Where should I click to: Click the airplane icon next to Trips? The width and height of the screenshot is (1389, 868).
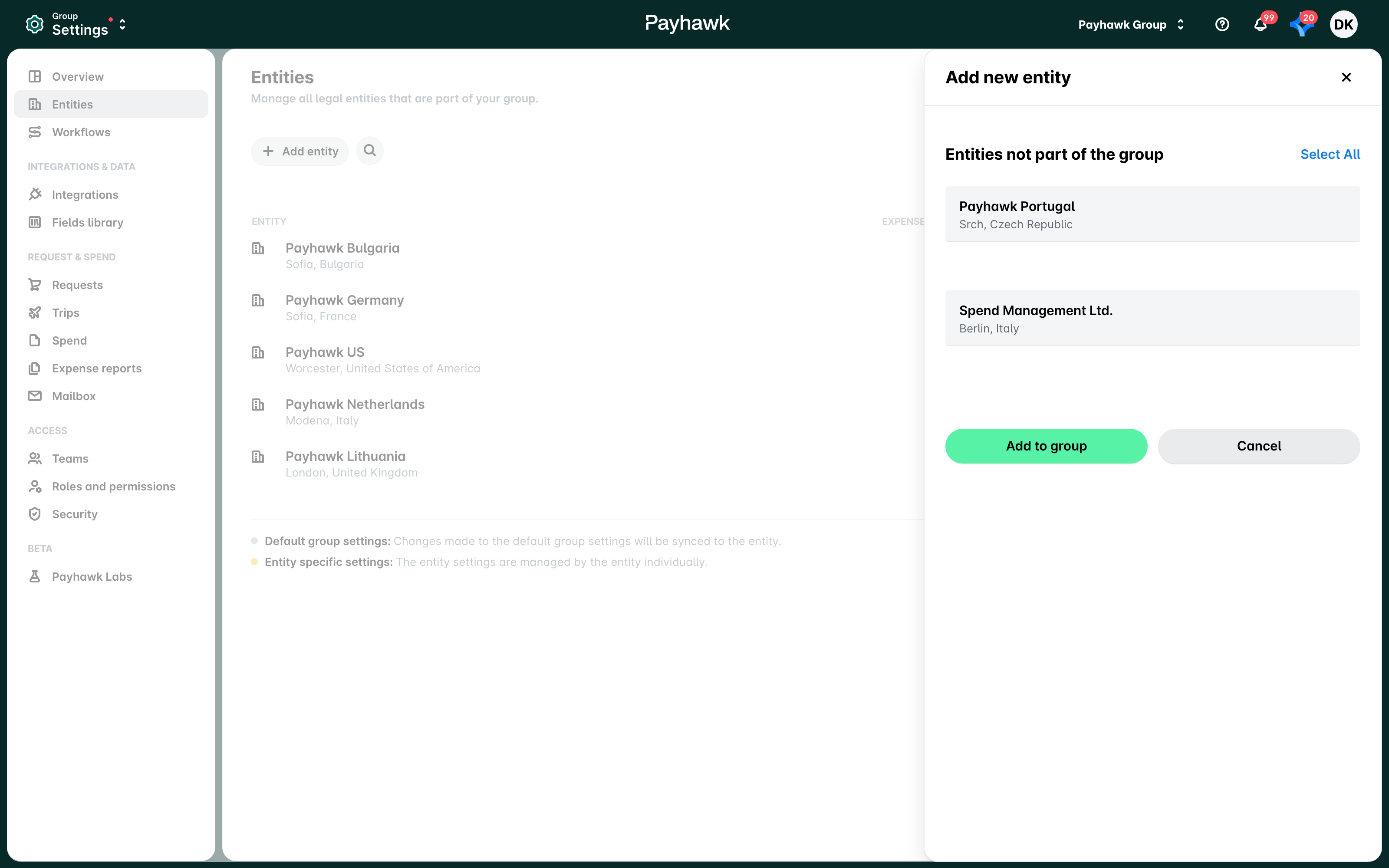35,313
